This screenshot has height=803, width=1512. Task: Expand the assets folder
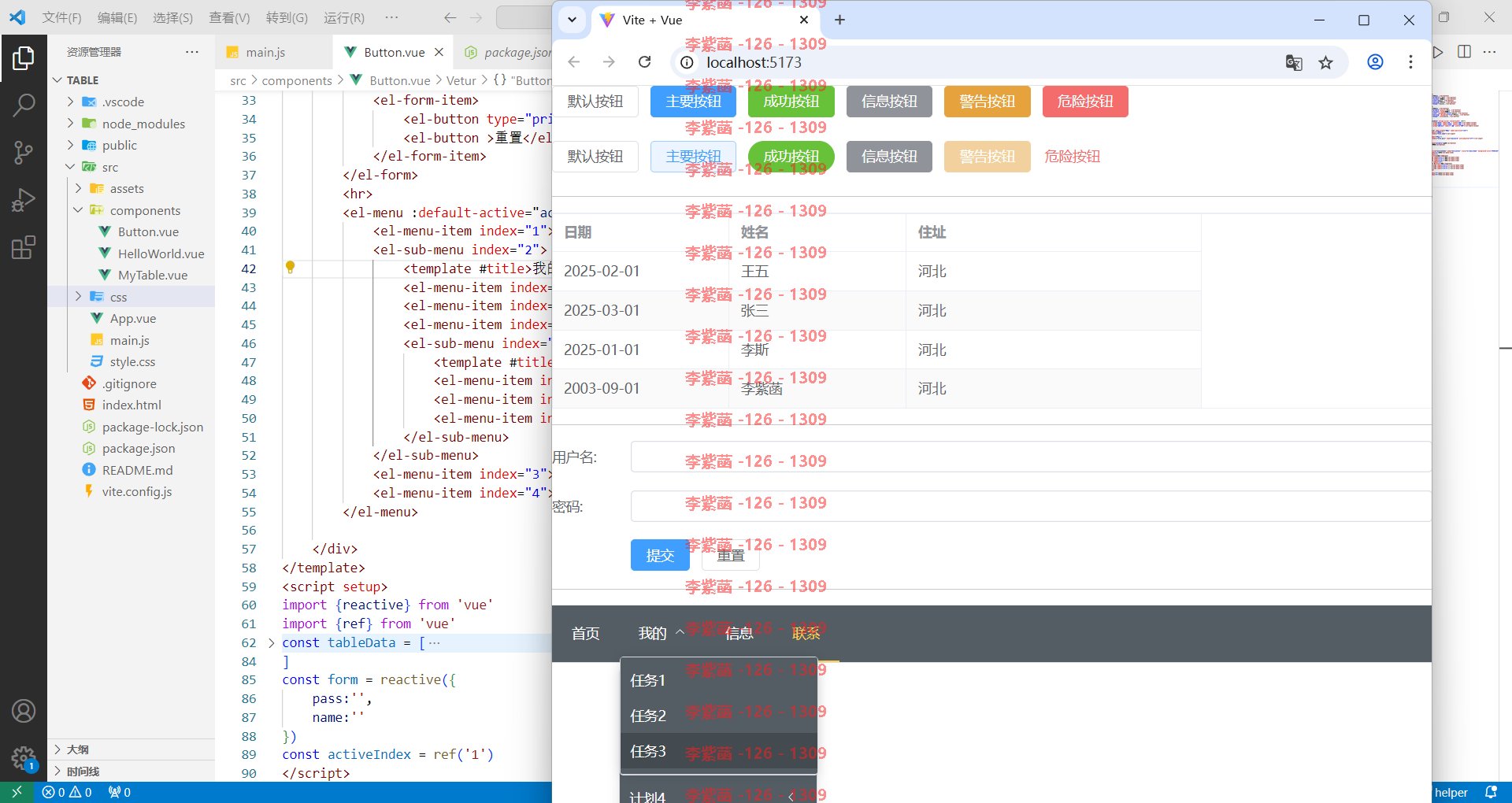click(79, 188)
